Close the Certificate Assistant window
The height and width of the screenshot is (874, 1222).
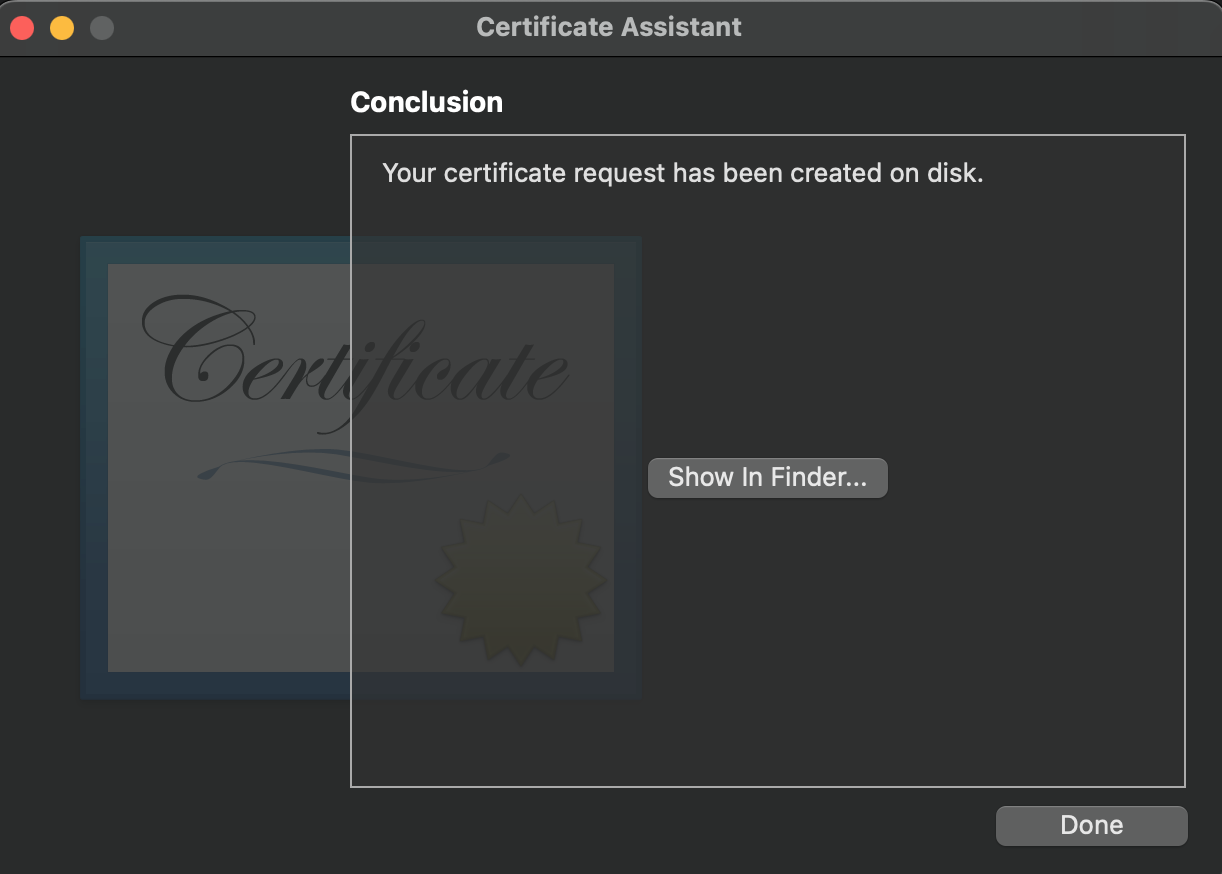click(22, 27)
